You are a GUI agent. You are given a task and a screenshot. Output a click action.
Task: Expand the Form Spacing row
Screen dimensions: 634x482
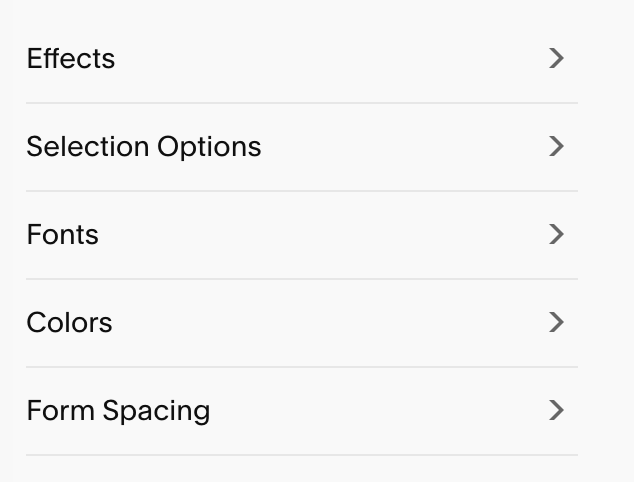point(302,411)
